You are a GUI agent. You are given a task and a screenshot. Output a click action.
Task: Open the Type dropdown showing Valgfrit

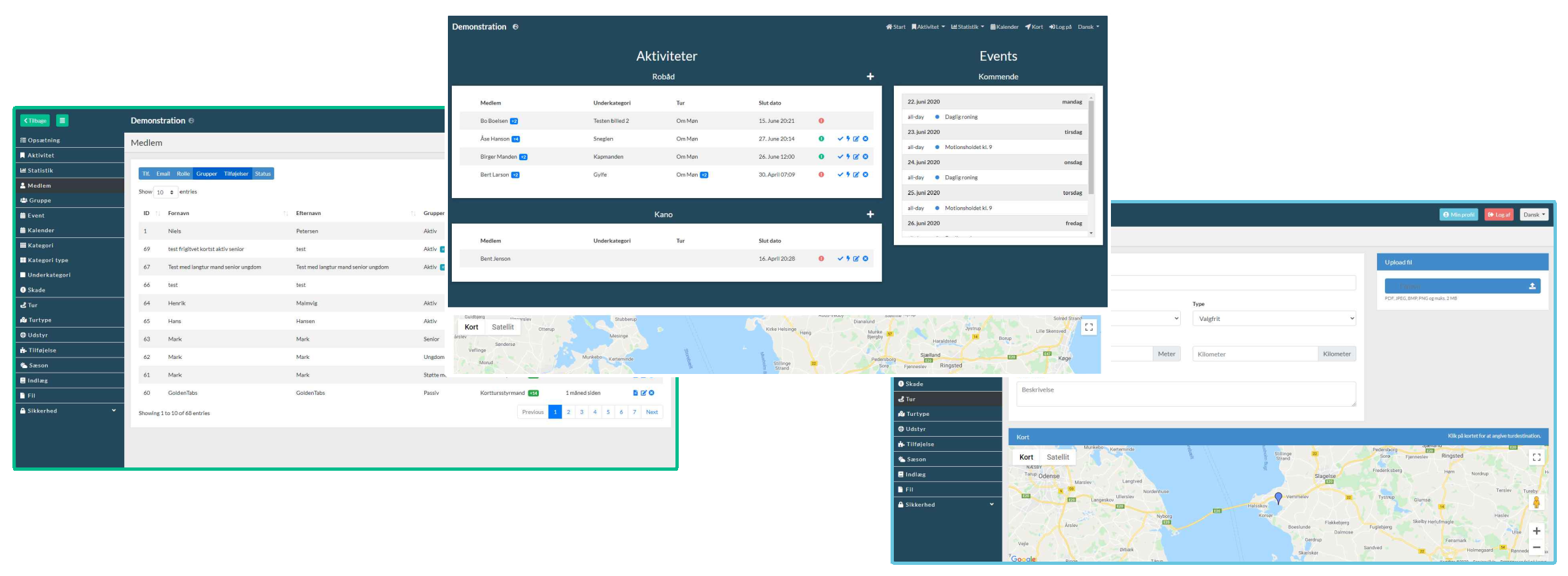pyautogui.click(x=1273, y=318)
